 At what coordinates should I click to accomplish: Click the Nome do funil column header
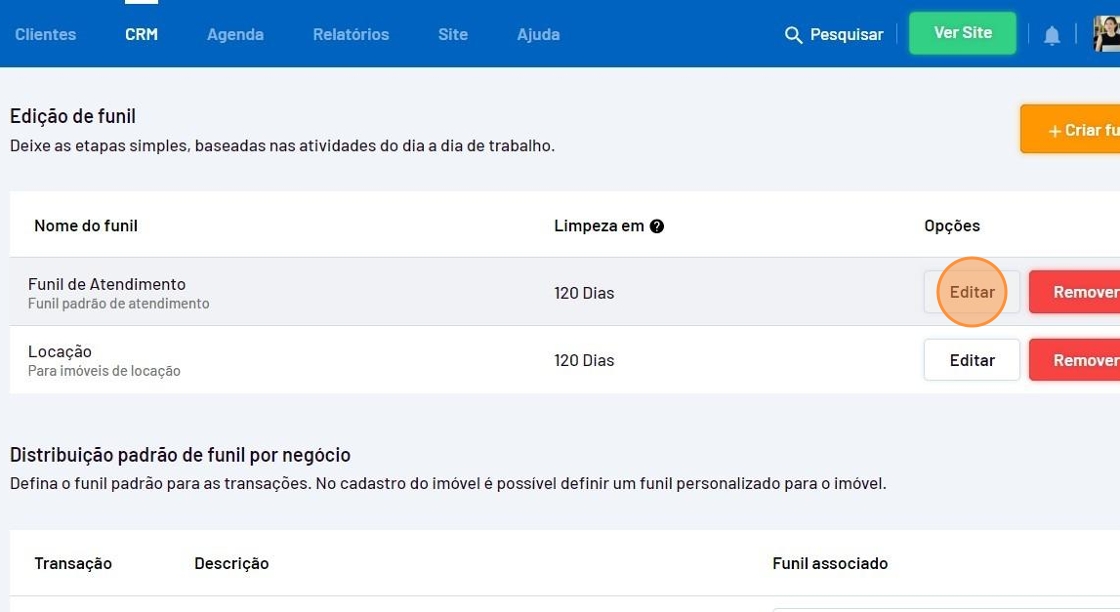86,226
